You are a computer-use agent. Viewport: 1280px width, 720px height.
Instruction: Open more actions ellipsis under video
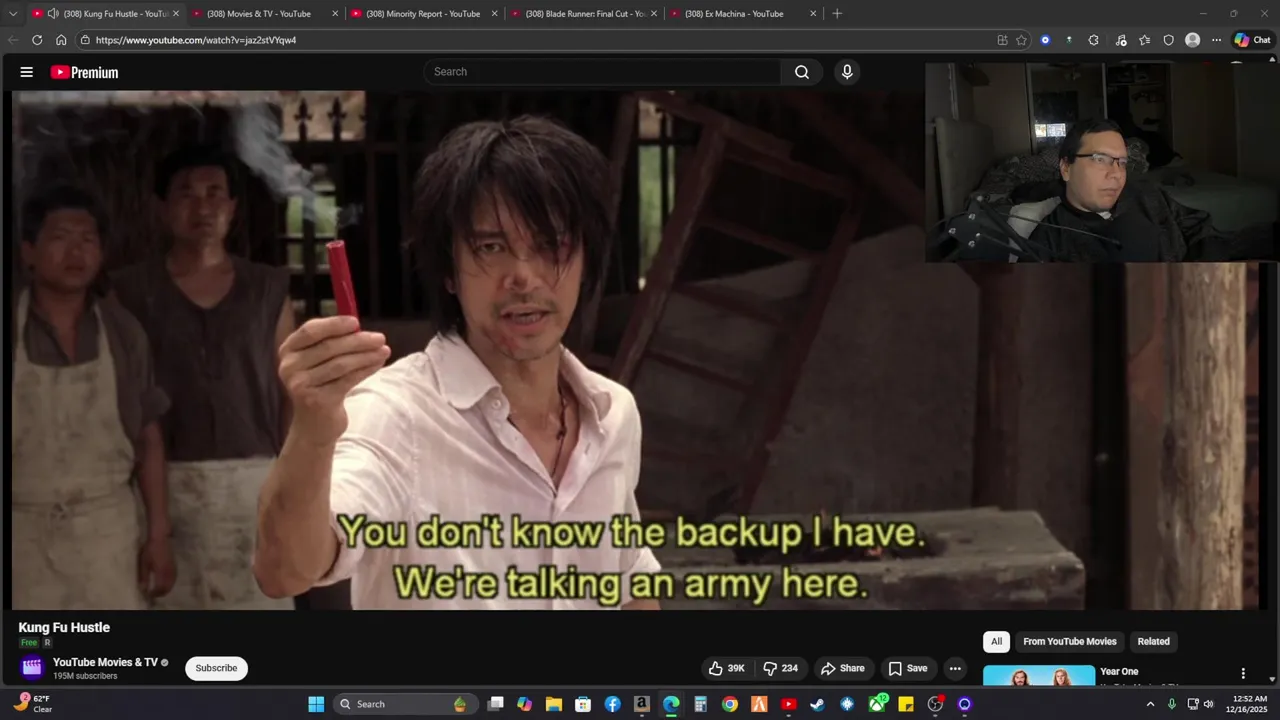(x=955, y=668)
